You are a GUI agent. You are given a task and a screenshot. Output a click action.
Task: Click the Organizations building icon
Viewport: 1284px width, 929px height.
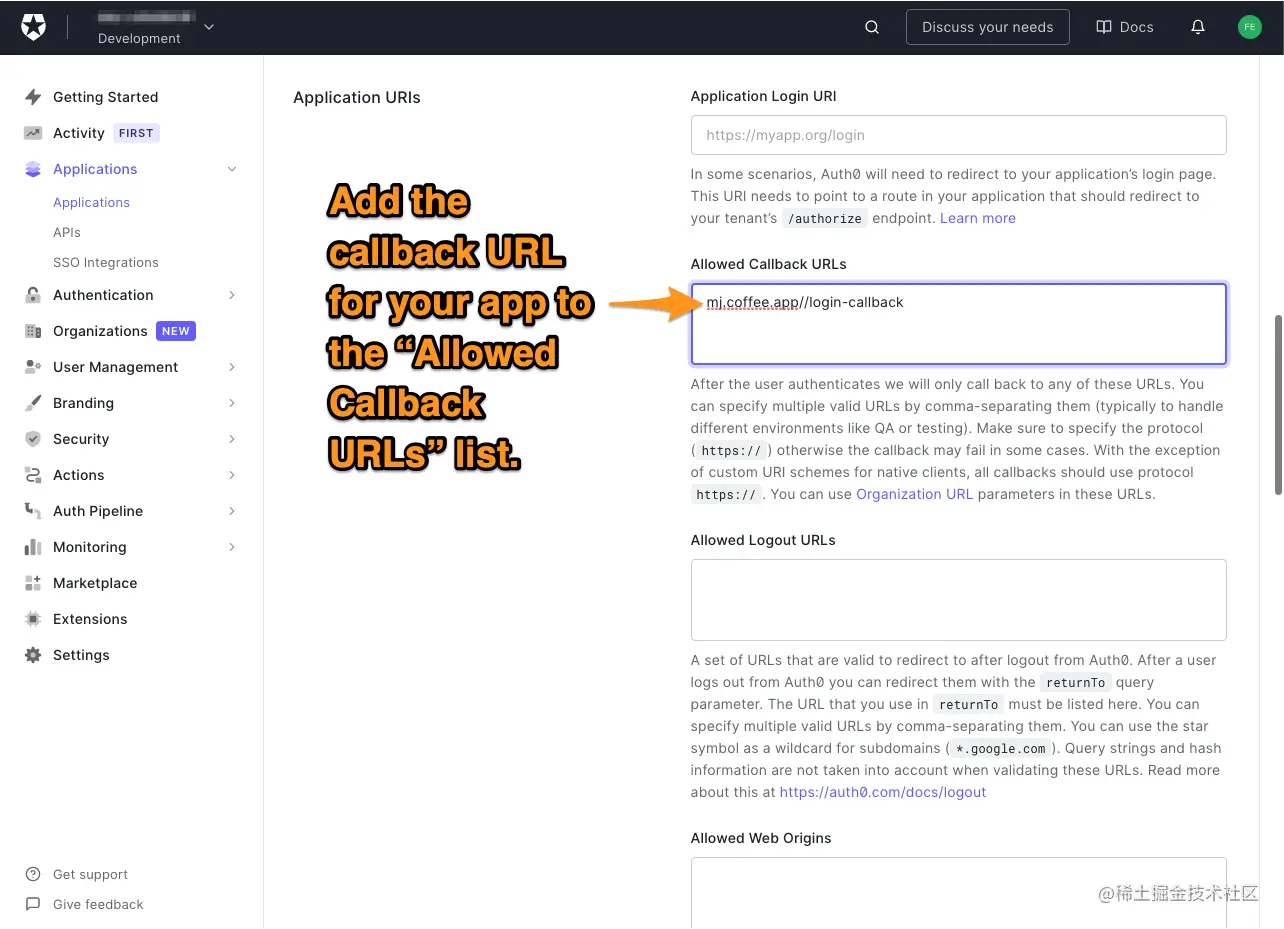(x=33, y=331)
